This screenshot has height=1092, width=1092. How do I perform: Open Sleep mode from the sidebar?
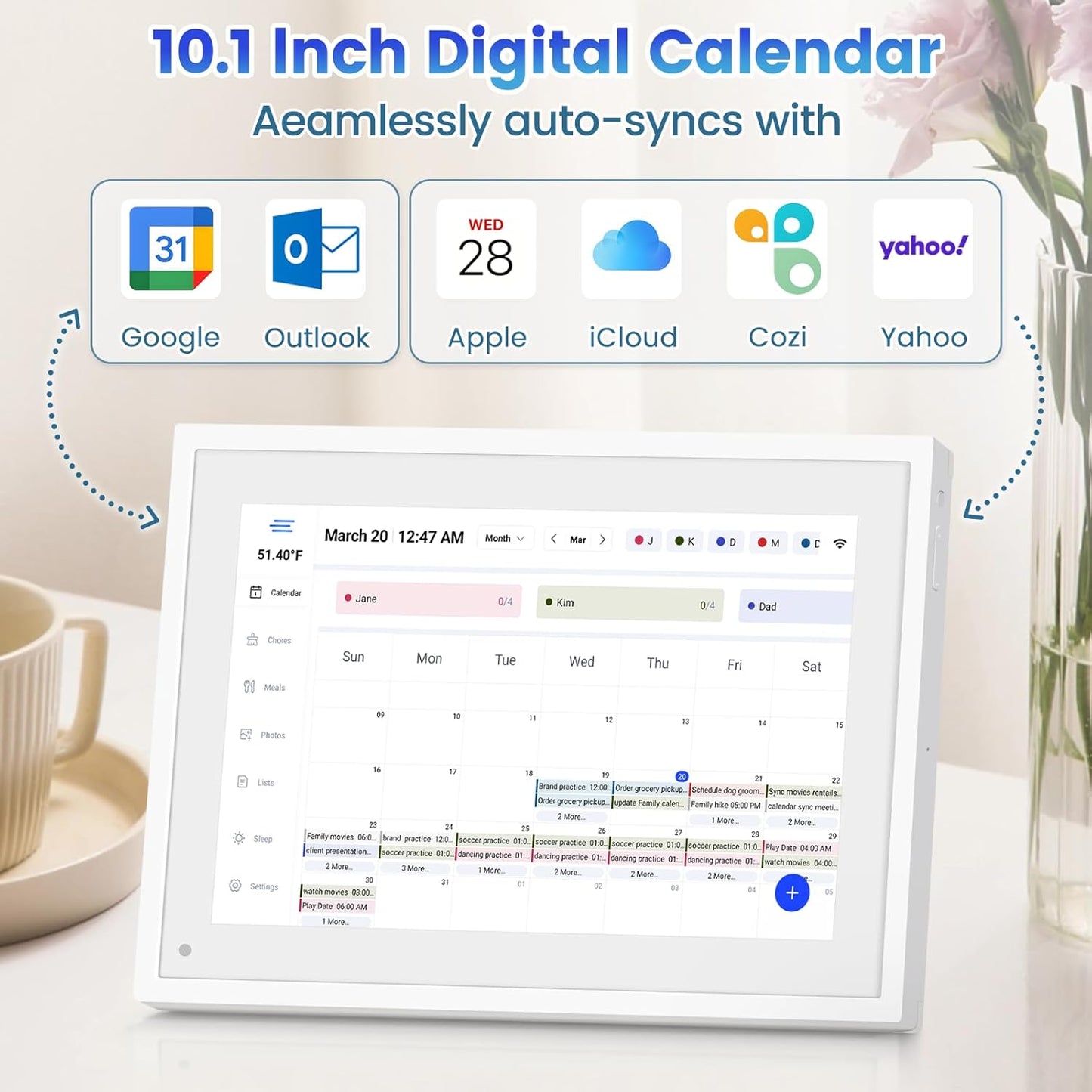point(252,838)
